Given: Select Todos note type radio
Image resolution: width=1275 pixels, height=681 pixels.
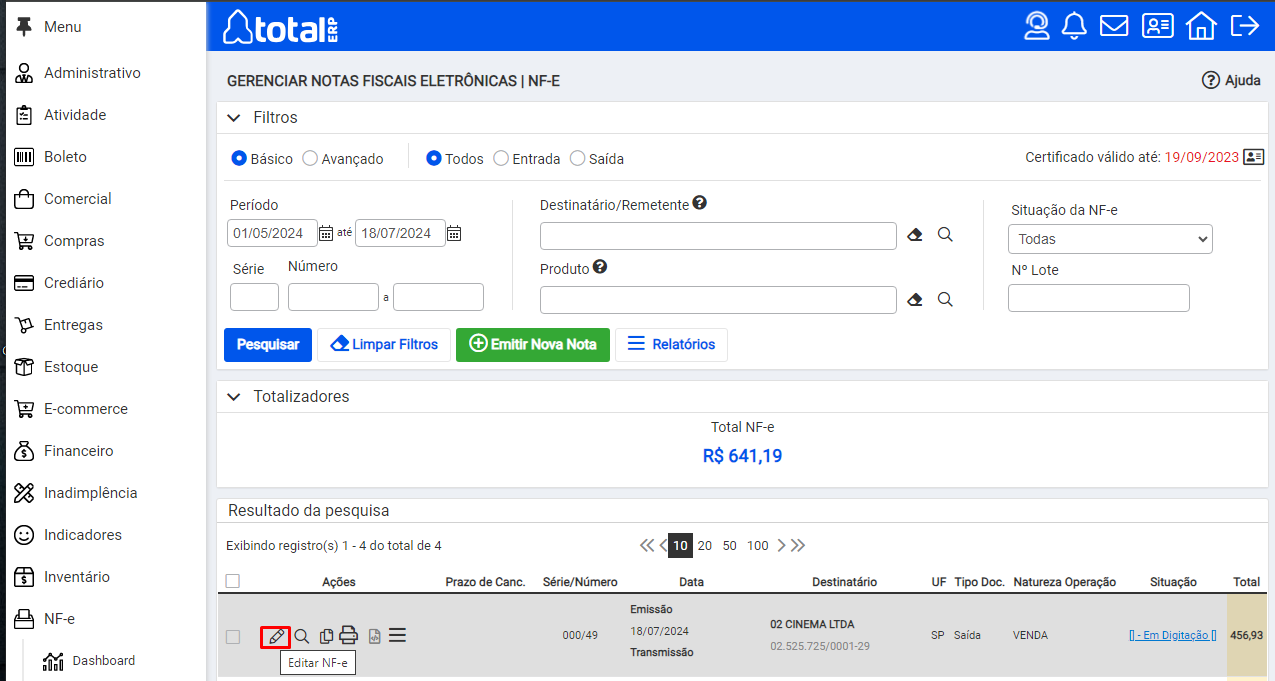Looking at the screenshot, I should 434,158.
